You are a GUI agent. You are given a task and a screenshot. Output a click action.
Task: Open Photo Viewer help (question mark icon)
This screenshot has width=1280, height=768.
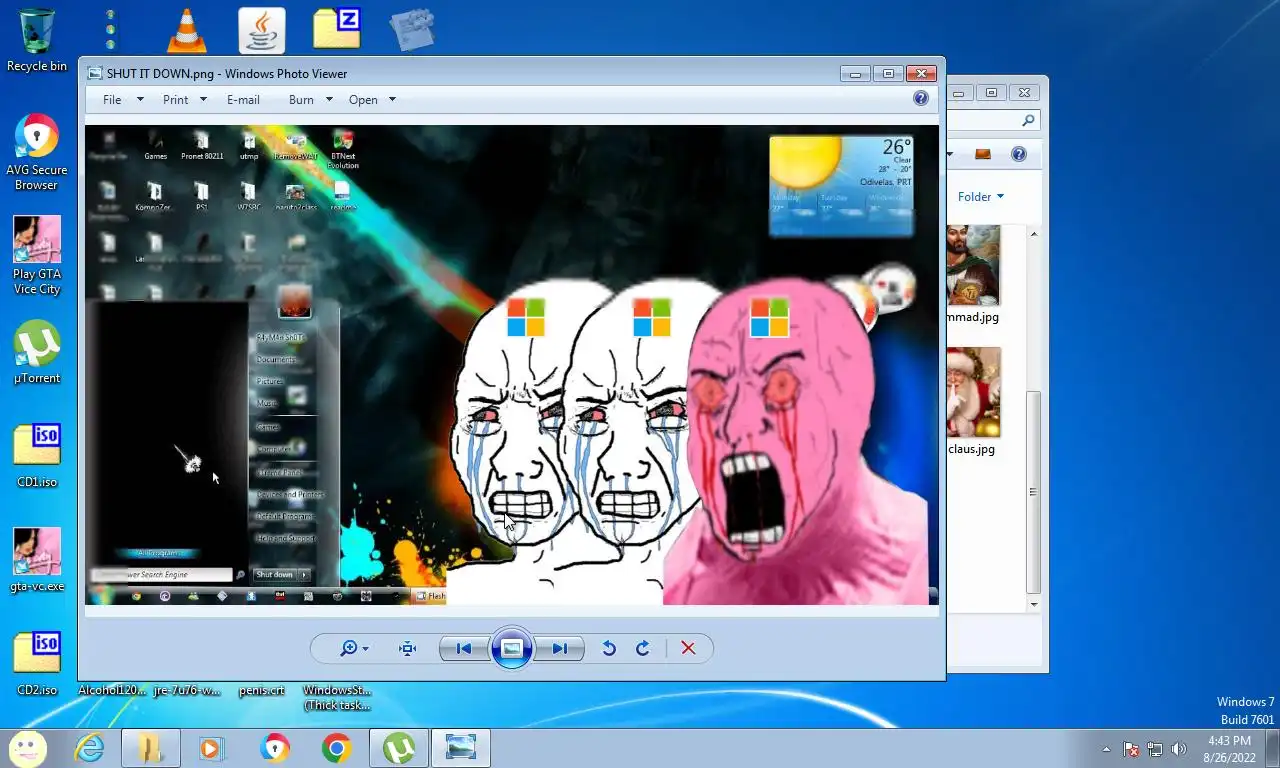921,98
